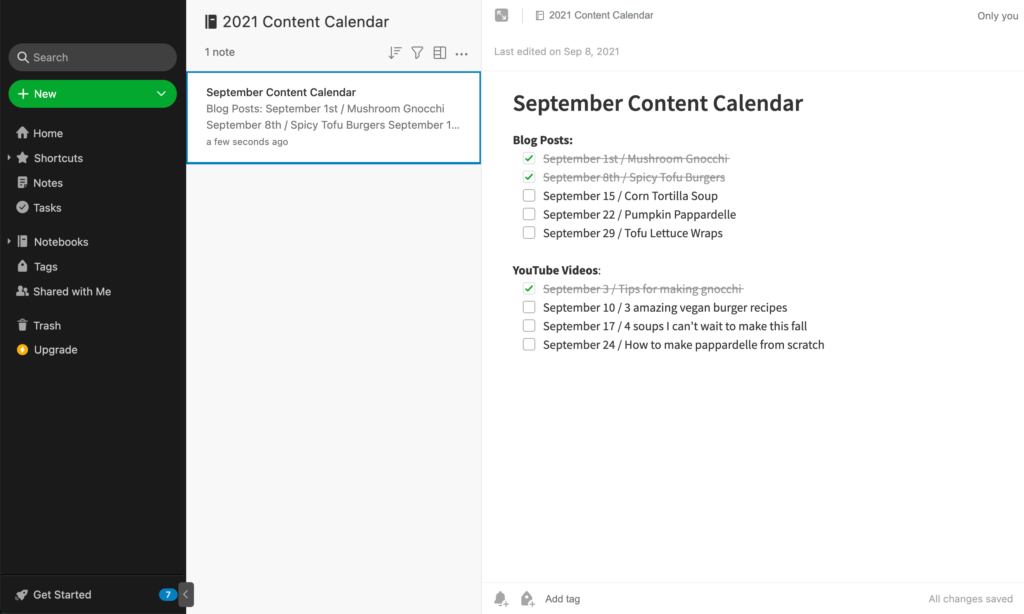Click the Upgrade link in sidebar
The image size is (1024, 614).
point(55,350)
